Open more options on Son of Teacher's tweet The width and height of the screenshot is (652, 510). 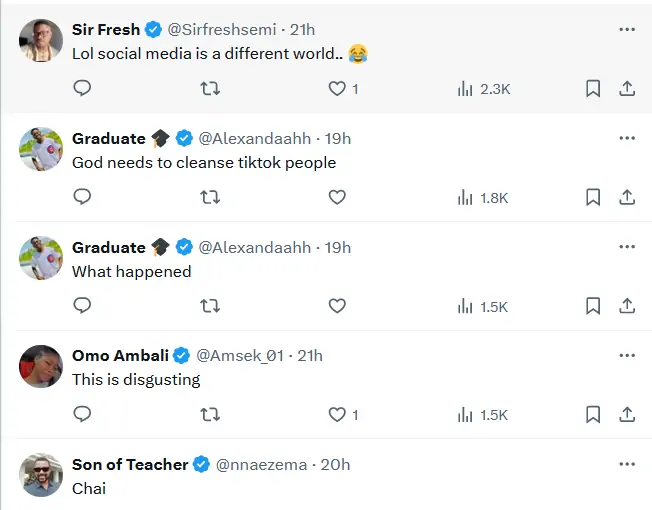(627, 464)
